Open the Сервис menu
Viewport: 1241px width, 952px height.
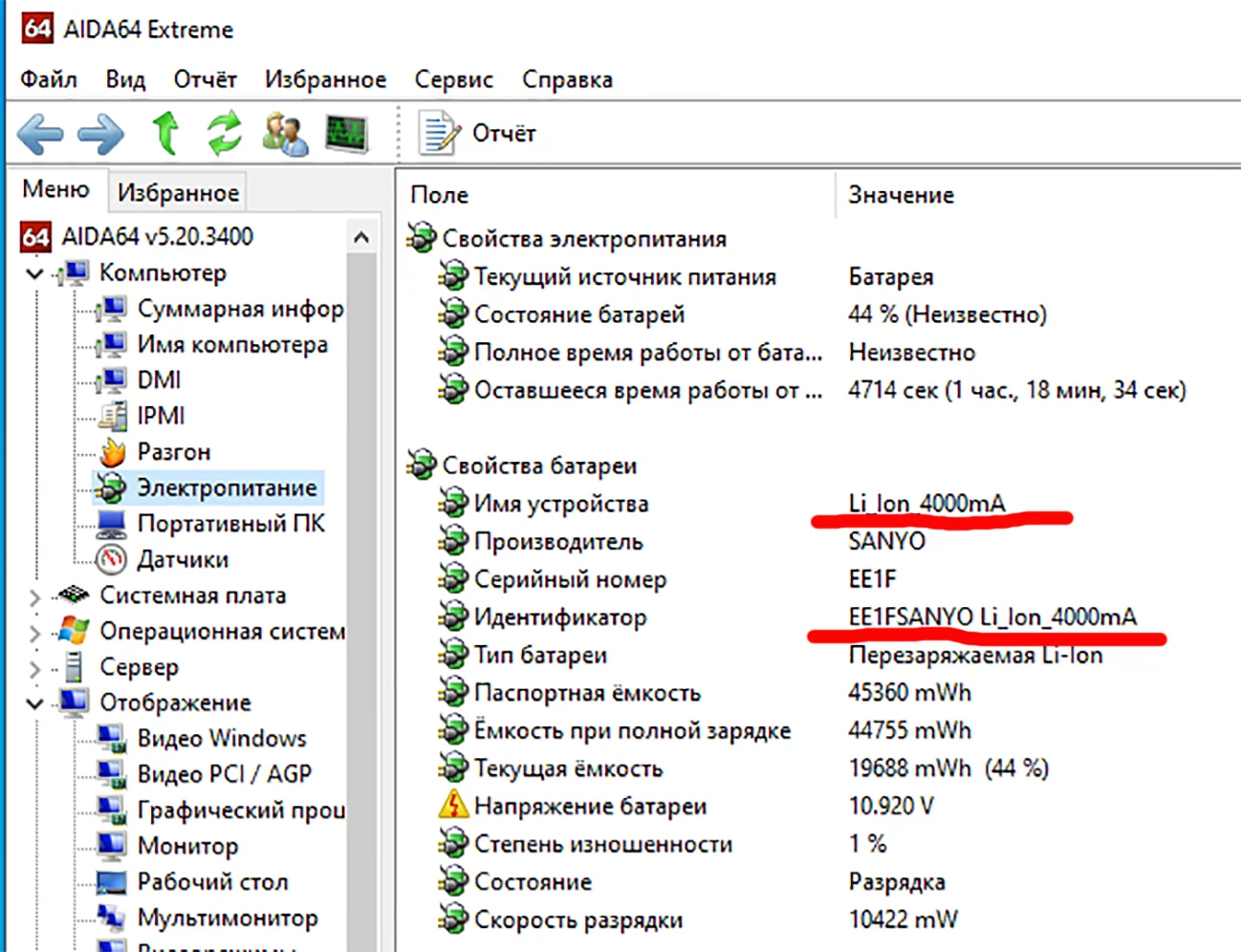pyautogui.click(x=453, y=79)
